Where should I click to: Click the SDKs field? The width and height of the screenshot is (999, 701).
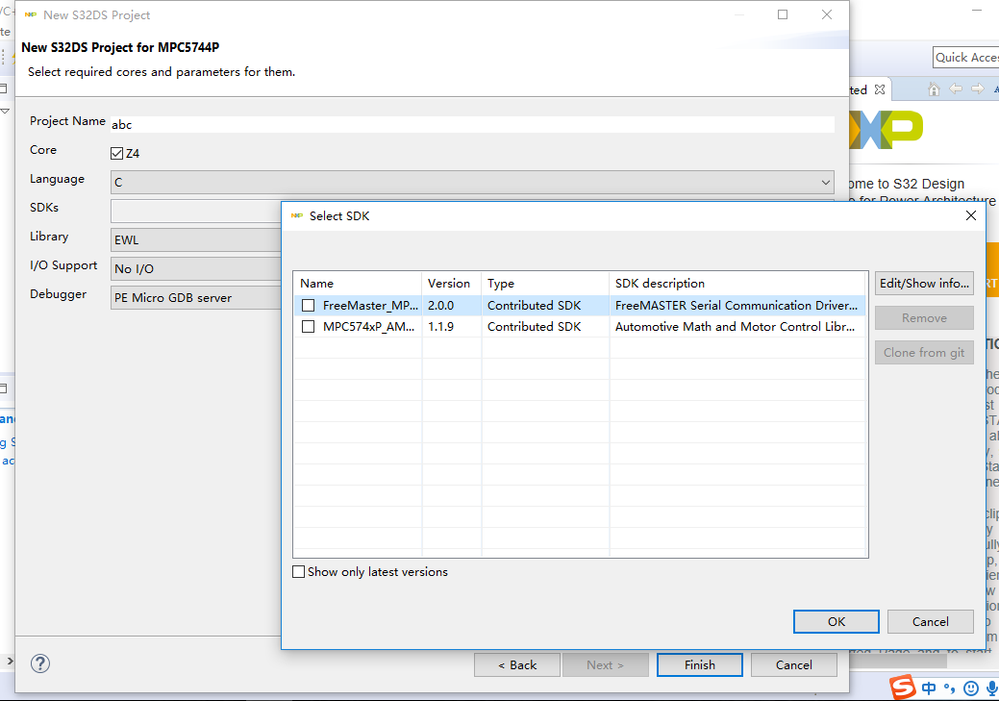tap(196, 210)
